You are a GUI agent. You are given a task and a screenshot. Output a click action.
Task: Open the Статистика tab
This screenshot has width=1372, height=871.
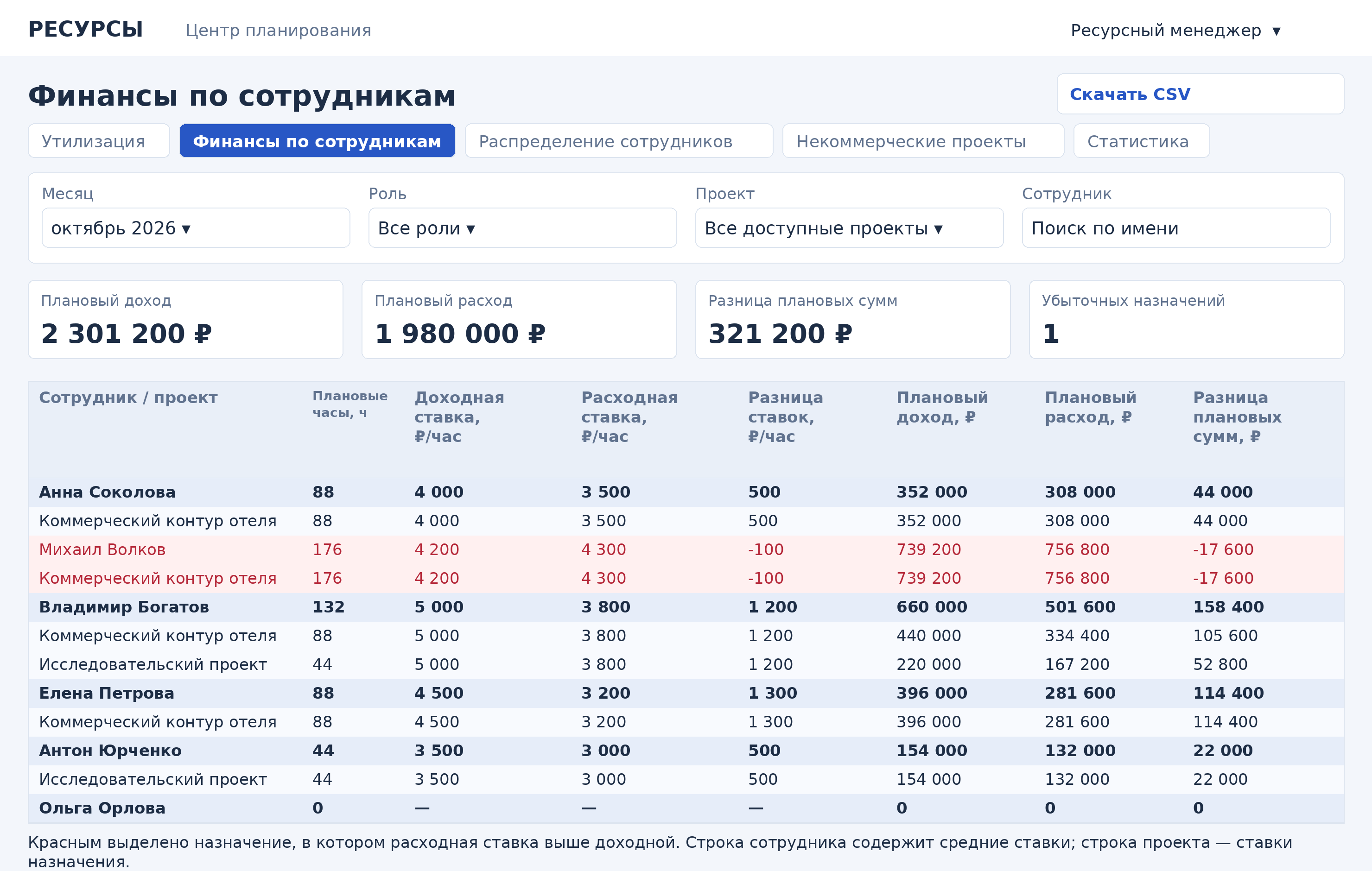(x=1141, y=141)
